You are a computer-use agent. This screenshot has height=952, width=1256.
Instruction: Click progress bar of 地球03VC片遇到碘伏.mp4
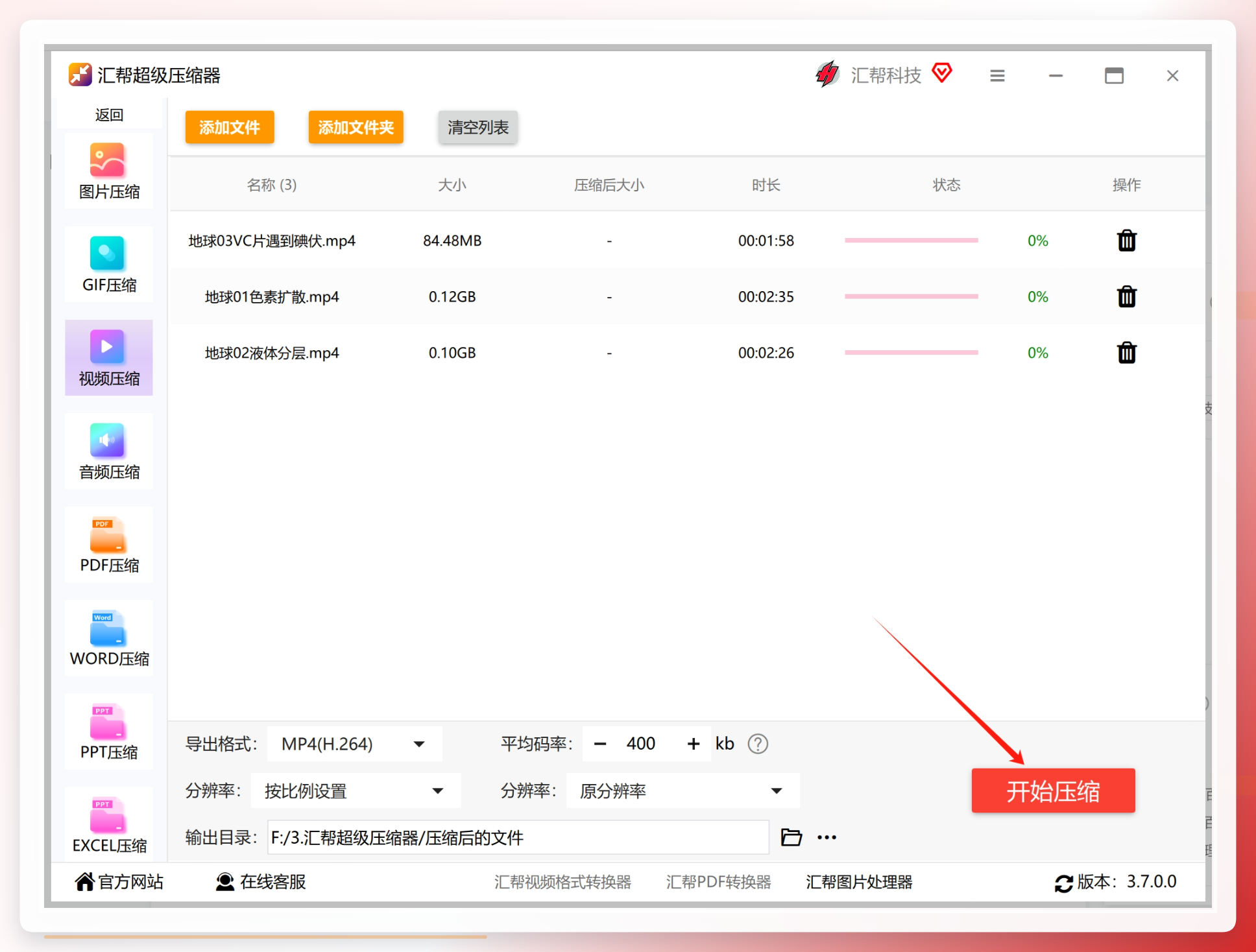coord(912,241)
